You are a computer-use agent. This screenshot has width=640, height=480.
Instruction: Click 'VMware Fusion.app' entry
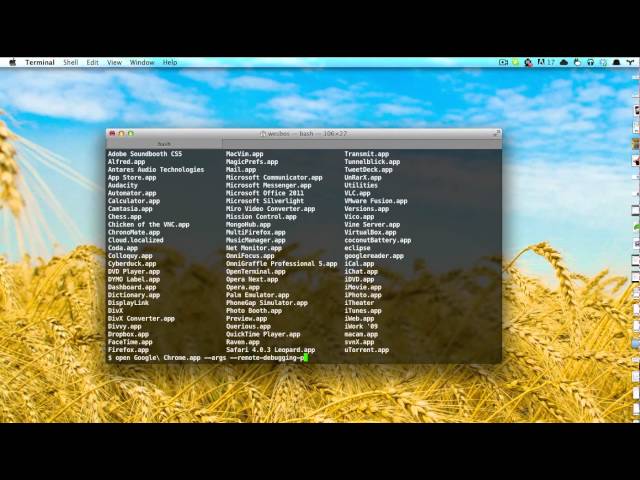coord(376,201)
